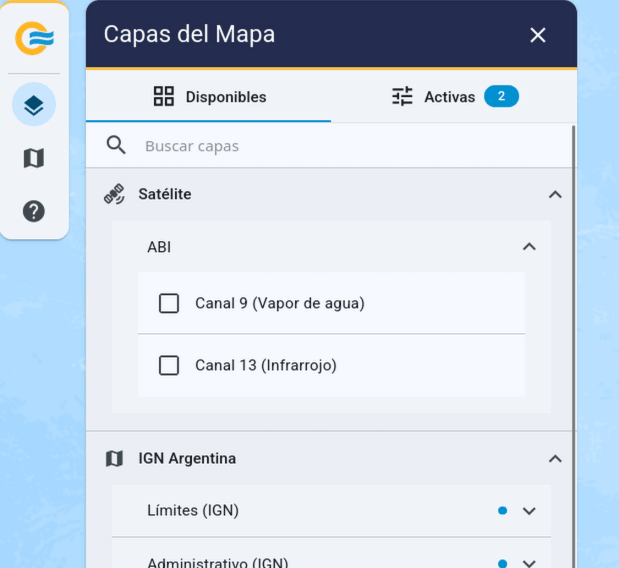
Task: Enable Canal 13 (Infrarrojo) checkbox
Action: click(x=169, y=365)
